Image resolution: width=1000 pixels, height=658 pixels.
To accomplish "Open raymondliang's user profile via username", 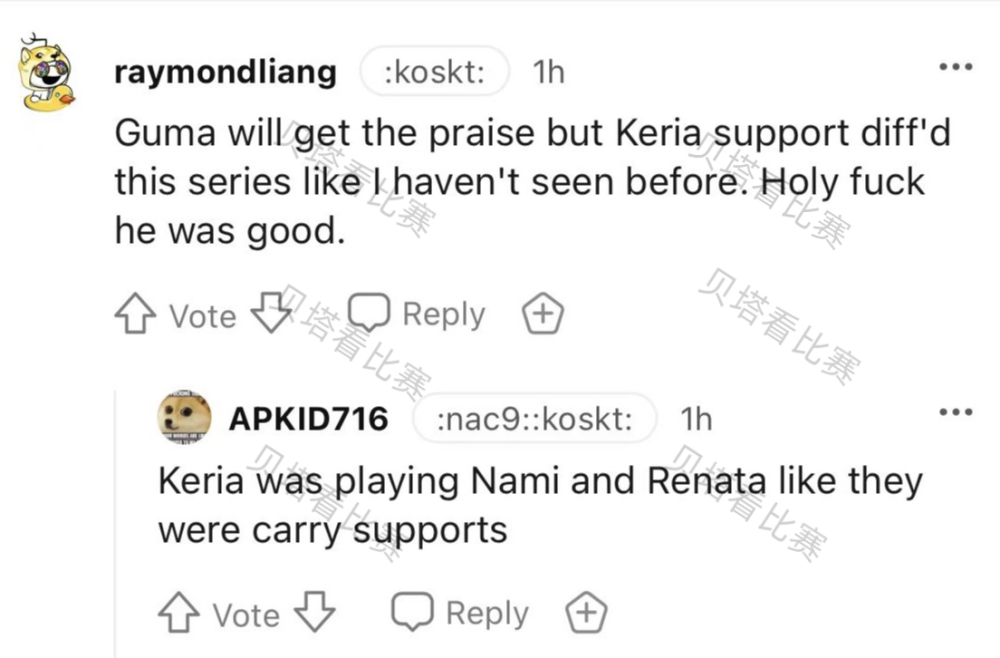I will 225,73.
